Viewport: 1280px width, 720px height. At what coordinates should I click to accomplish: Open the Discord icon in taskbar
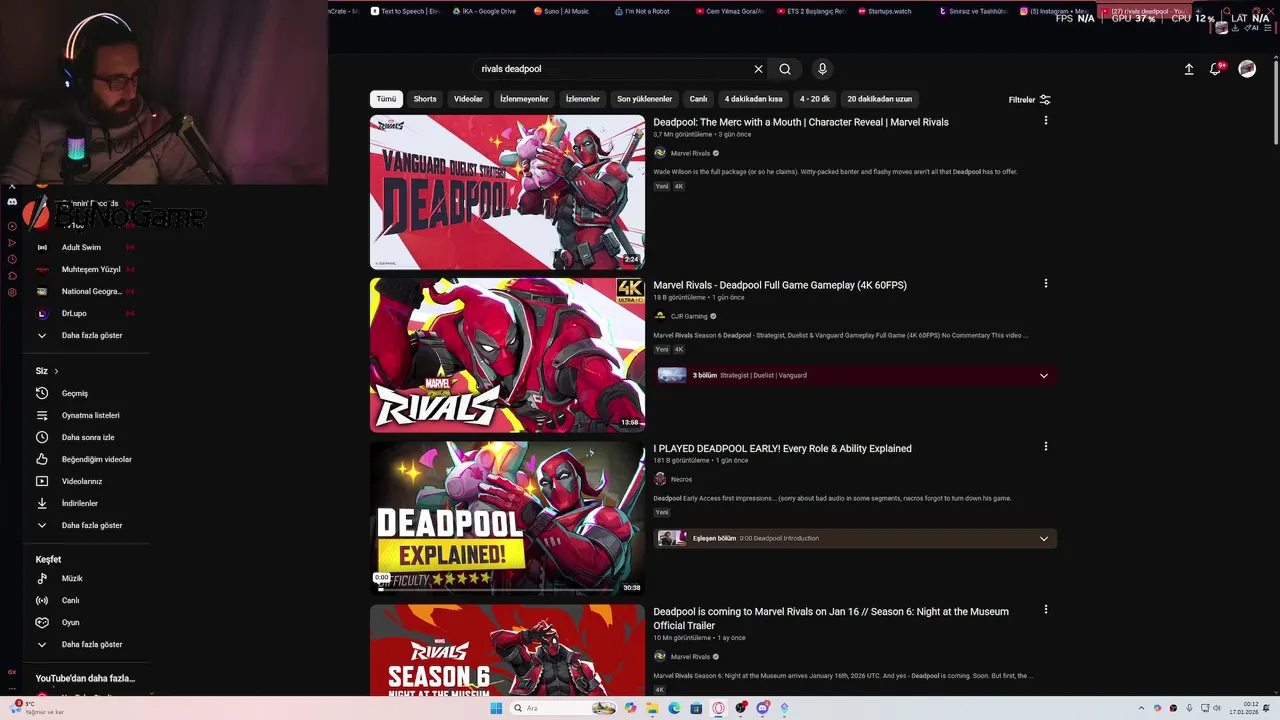click(763, 708)
